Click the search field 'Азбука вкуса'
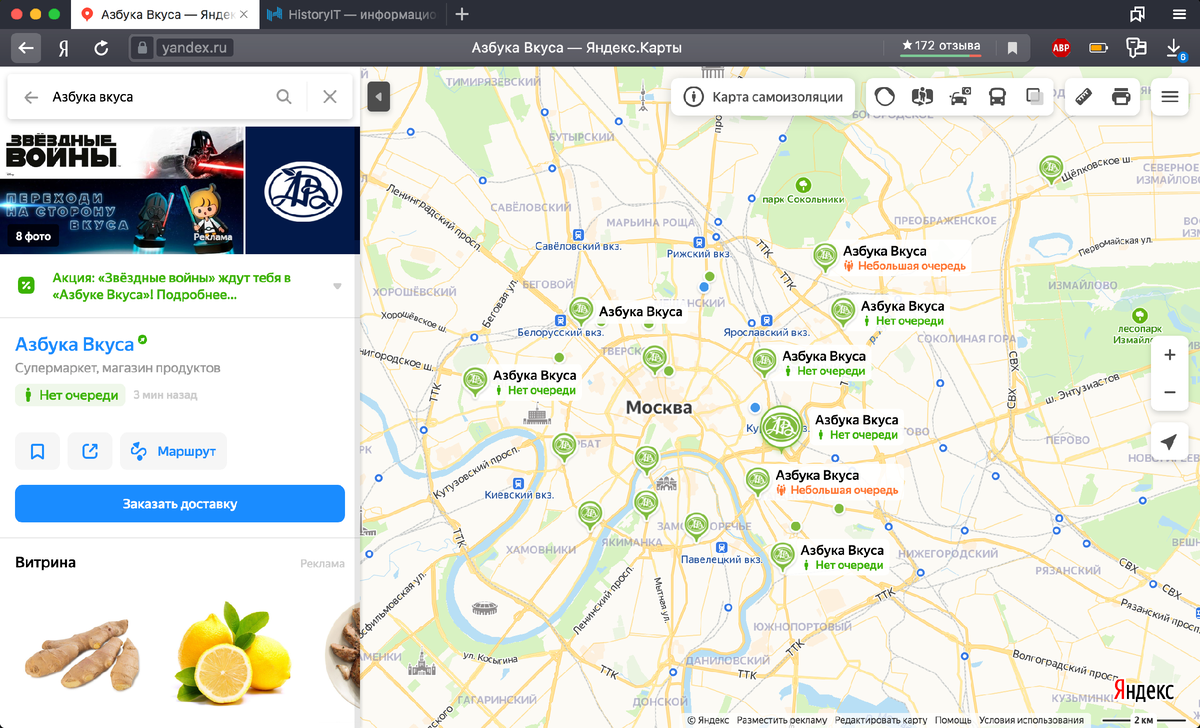Screen dimensions: 1200x728 tap(155, 97)
